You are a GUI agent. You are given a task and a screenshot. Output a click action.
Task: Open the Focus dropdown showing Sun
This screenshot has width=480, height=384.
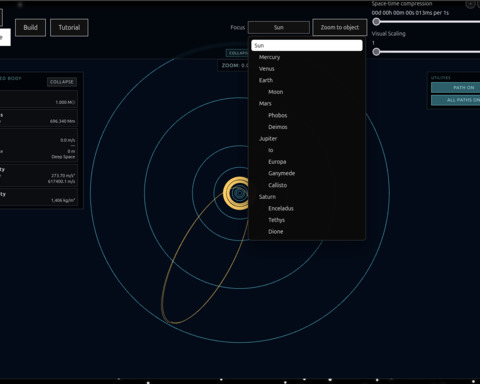pyautogui.click(x=279, y=27)
